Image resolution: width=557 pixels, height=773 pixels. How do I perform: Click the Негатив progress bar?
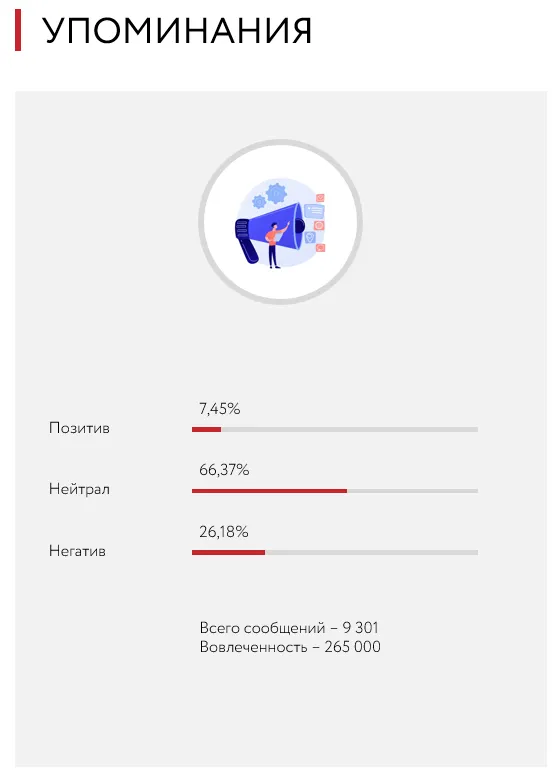pyautogui.click(x=335, y=553)
